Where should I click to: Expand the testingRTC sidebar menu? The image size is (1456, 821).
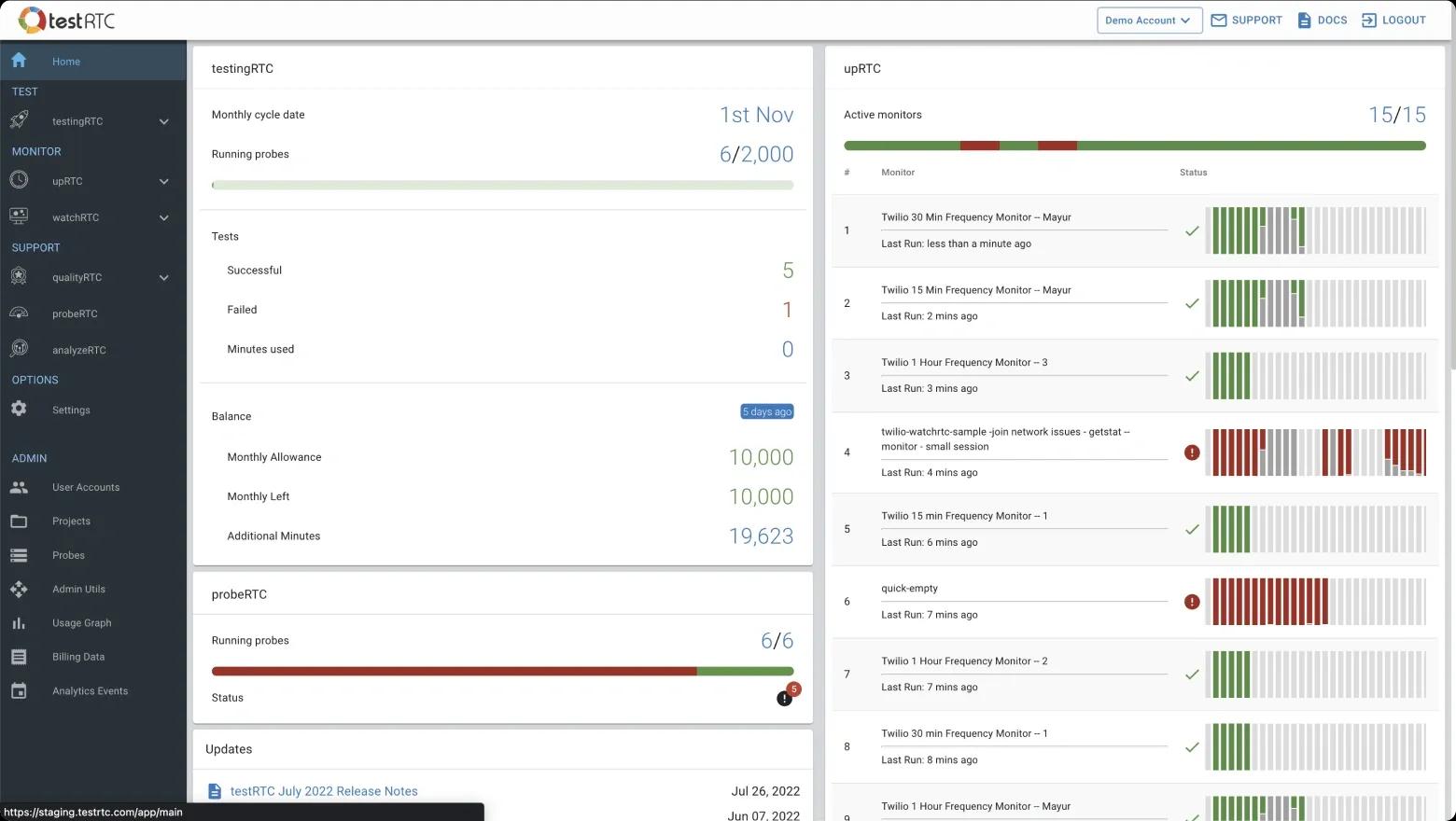click(x=163, y=121)
